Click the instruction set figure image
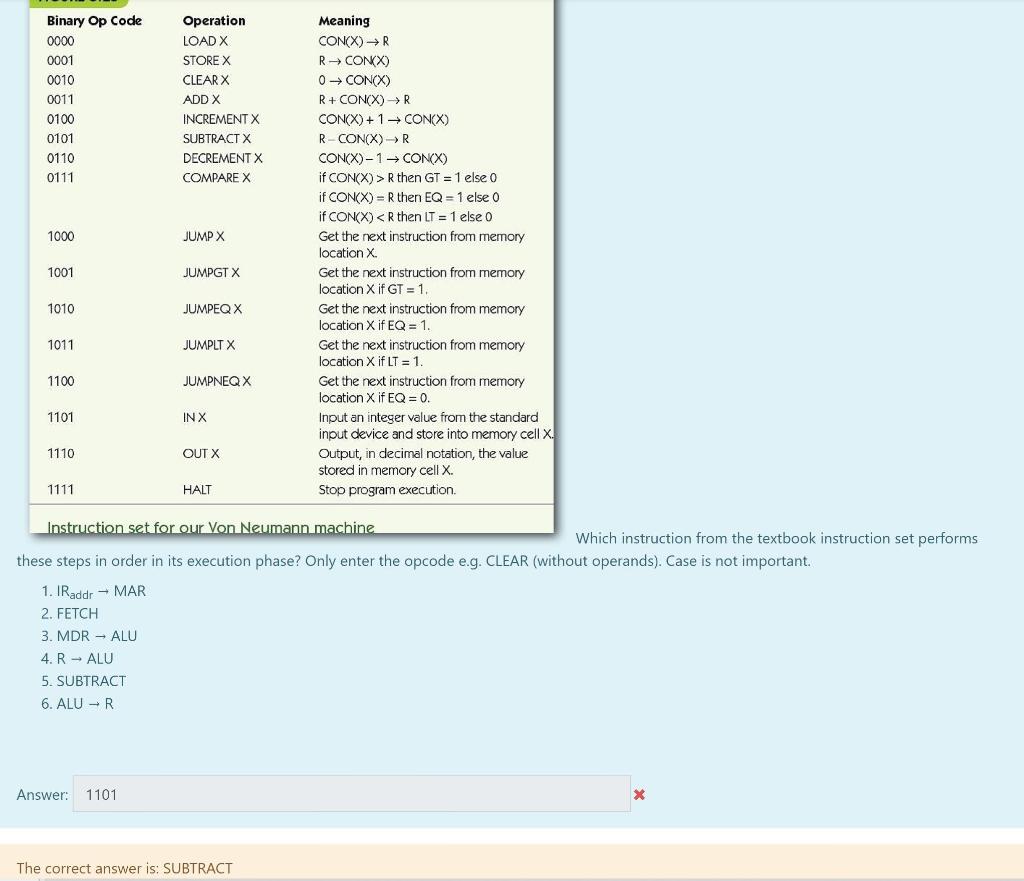Viewport: 1024px width, 881px height. pyautogui.click(x=290, y=265)
